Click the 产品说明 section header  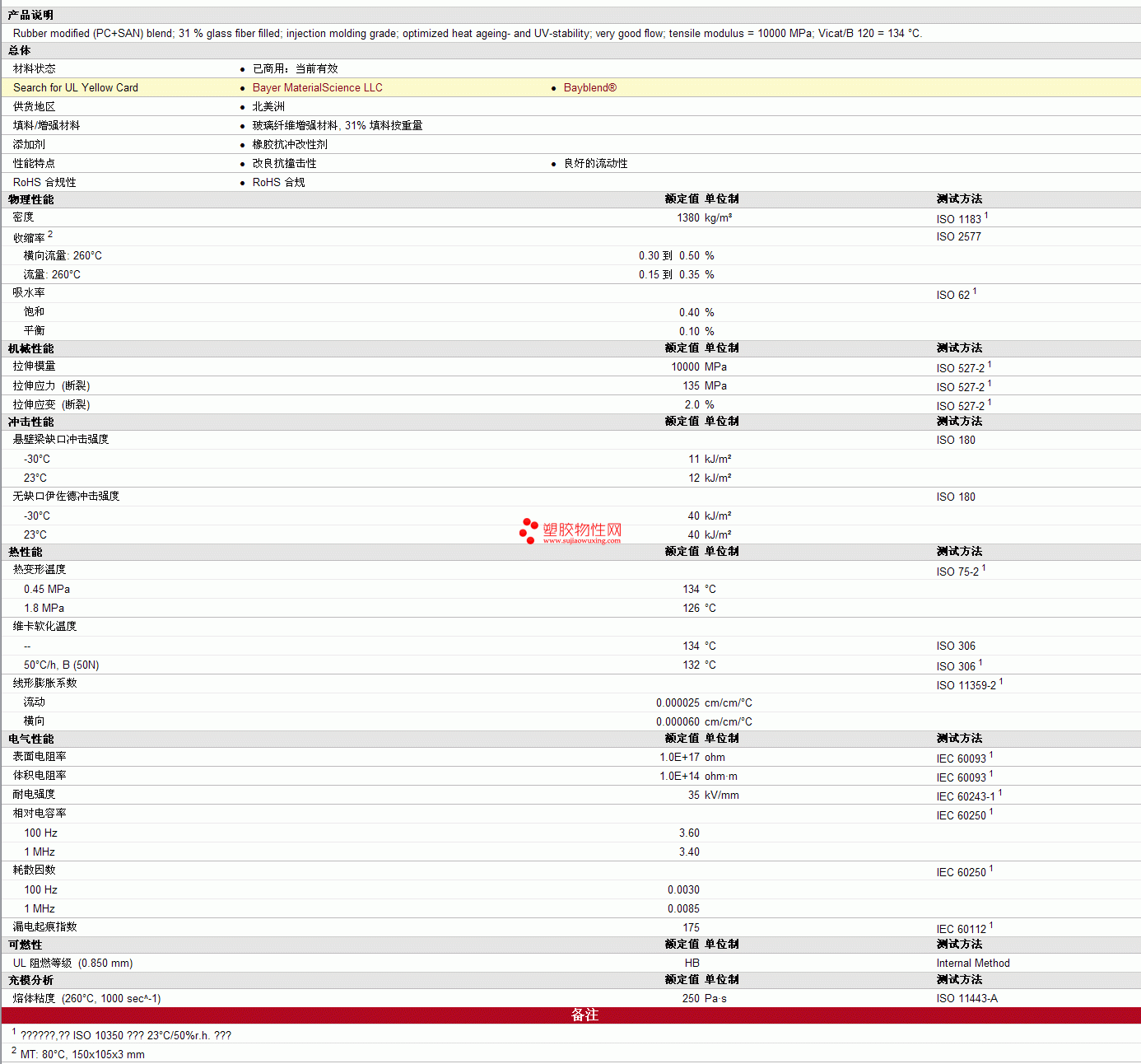(x=30, y=16)
